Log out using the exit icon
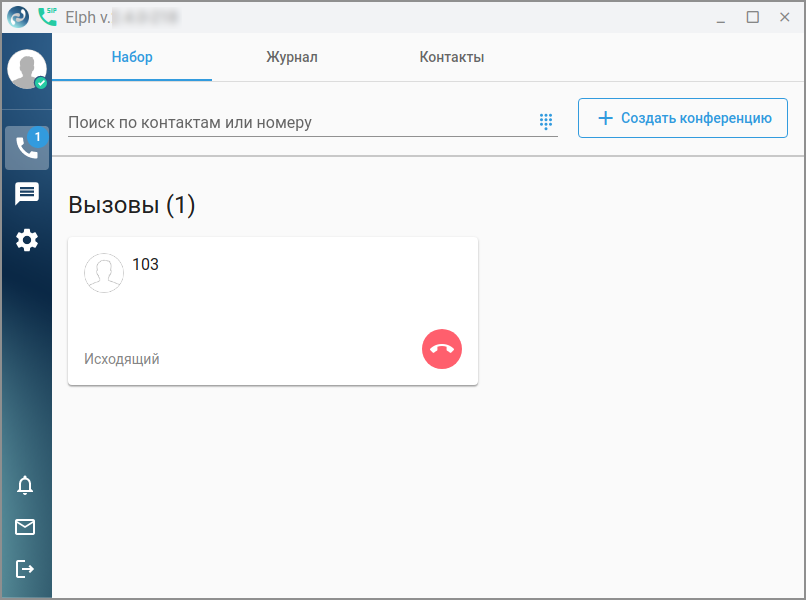Image resolution: width=806 pixels, height=600 pixels. (26, 569)
